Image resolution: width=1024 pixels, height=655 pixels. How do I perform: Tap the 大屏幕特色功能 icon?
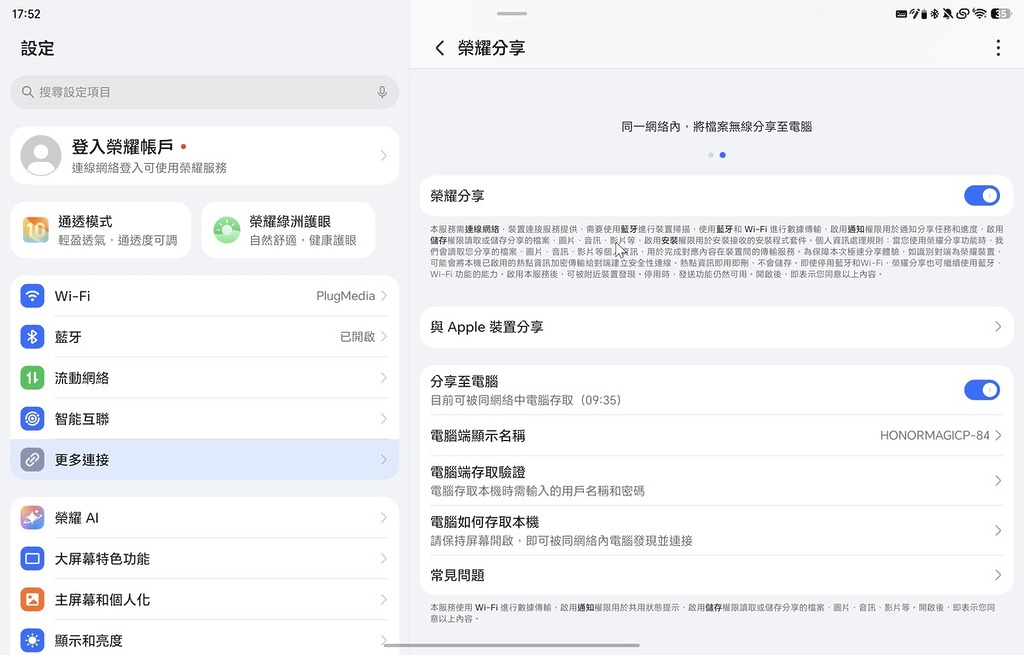pos(32,559)
